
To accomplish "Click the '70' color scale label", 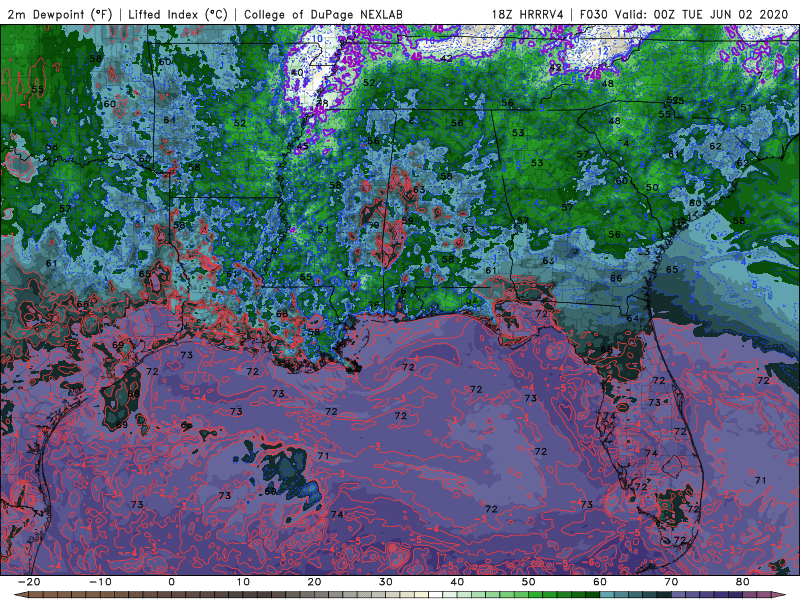I will (671, 582).
